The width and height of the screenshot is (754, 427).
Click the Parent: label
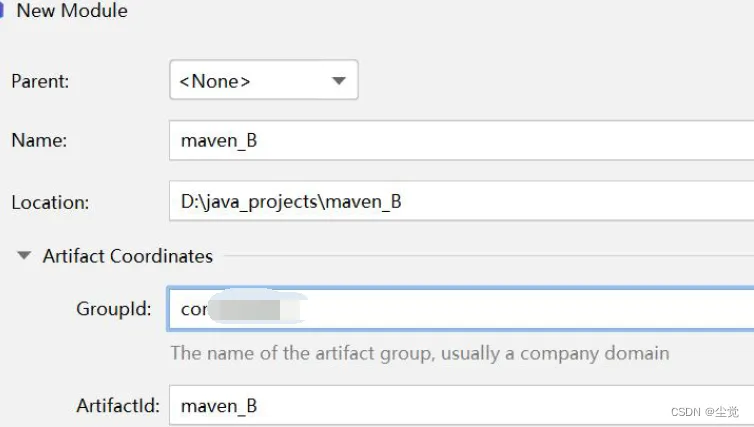click(x=40, y=81)
